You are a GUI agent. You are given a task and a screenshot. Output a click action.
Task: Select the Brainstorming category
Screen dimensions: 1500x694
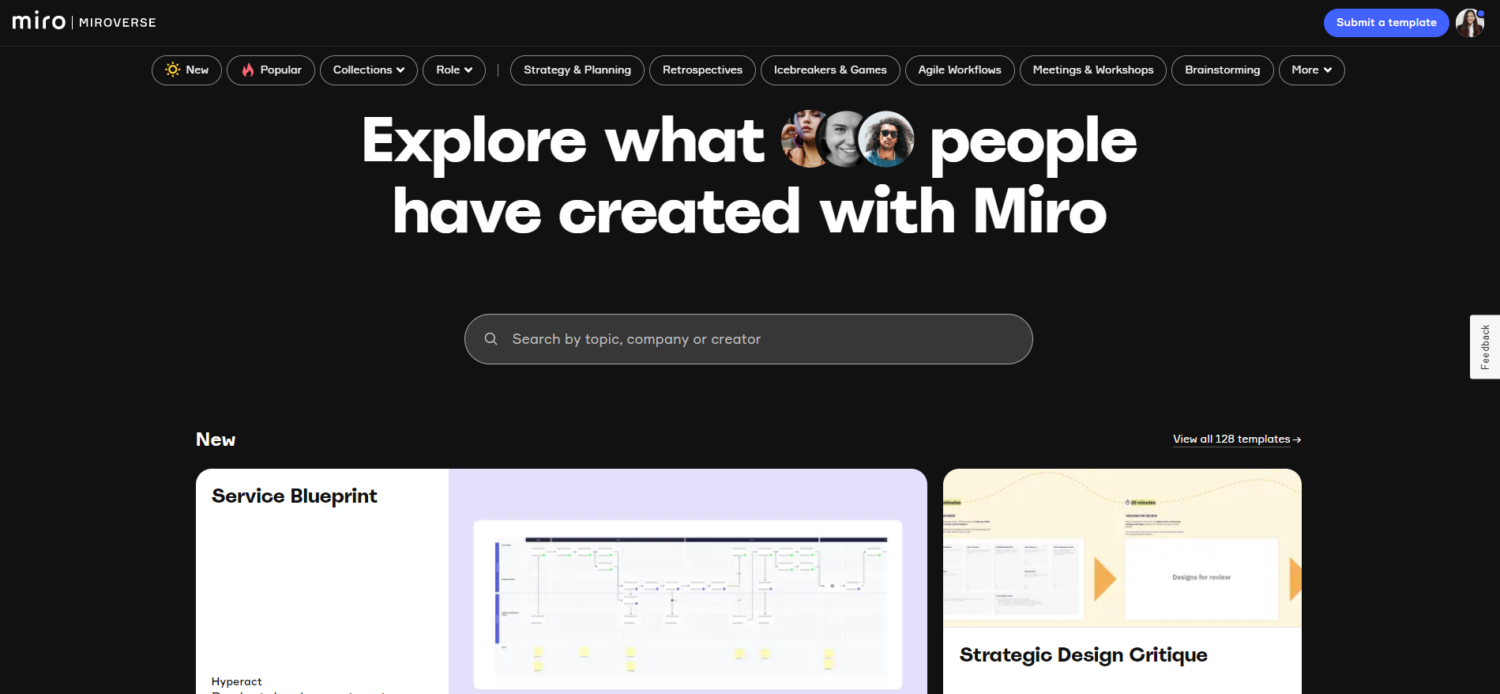(1222, 70)
